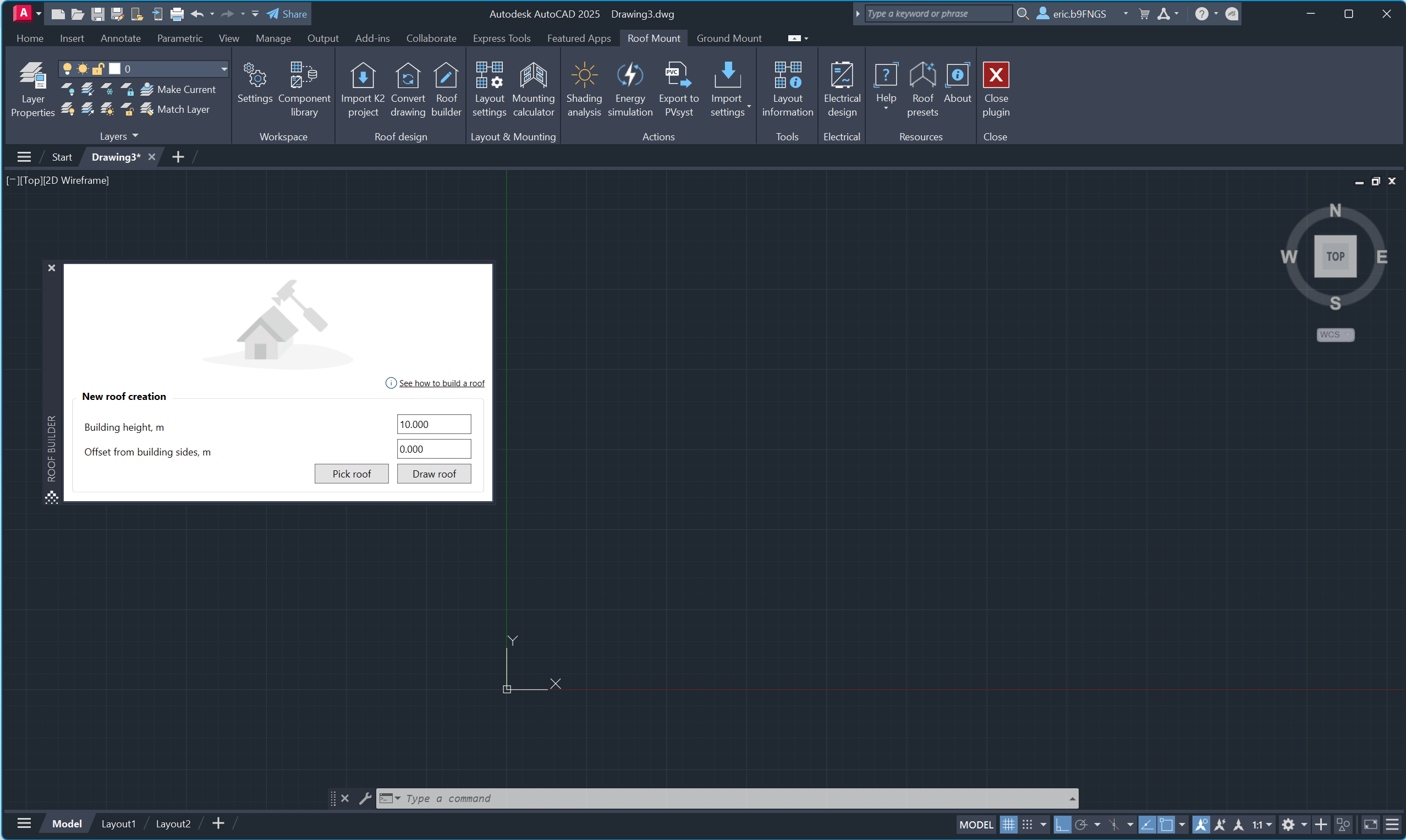
Task: Toggle isometric drafting in status bar
Action: point(1113,824)
